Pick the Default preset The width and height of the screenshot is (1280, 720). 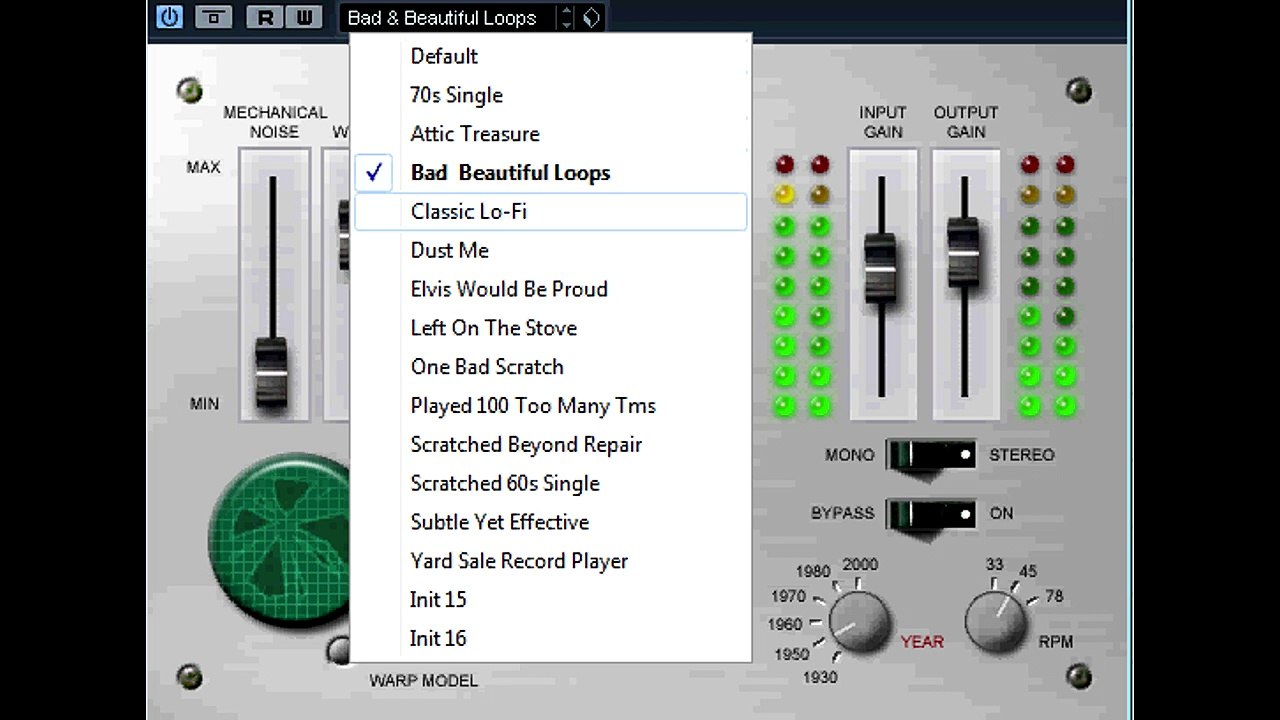point(550,56)
